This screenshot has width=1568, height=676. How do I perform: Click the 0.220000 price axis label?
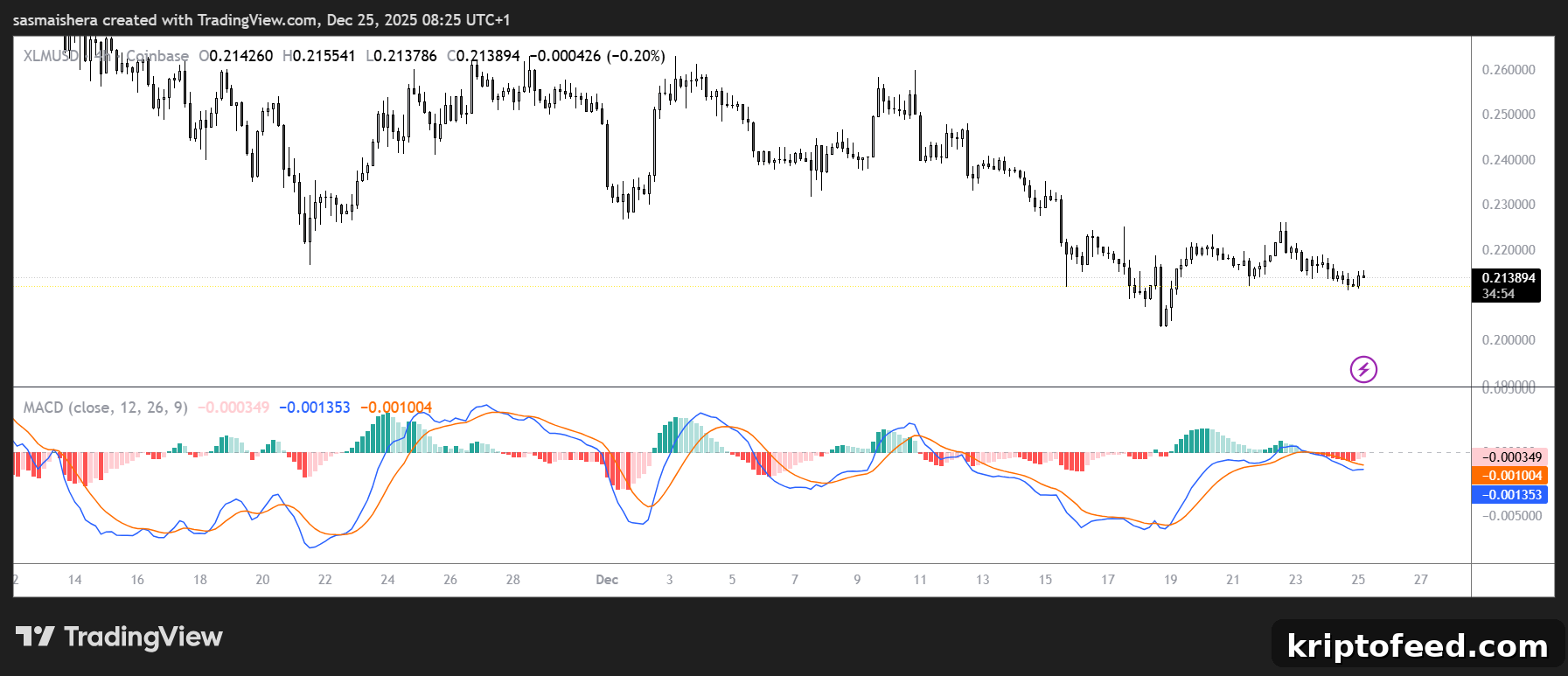(1509, 250)
